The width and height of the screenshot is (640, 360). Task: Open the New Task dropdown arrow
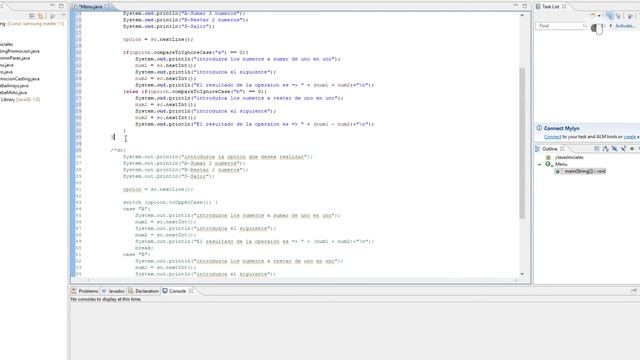599,16
